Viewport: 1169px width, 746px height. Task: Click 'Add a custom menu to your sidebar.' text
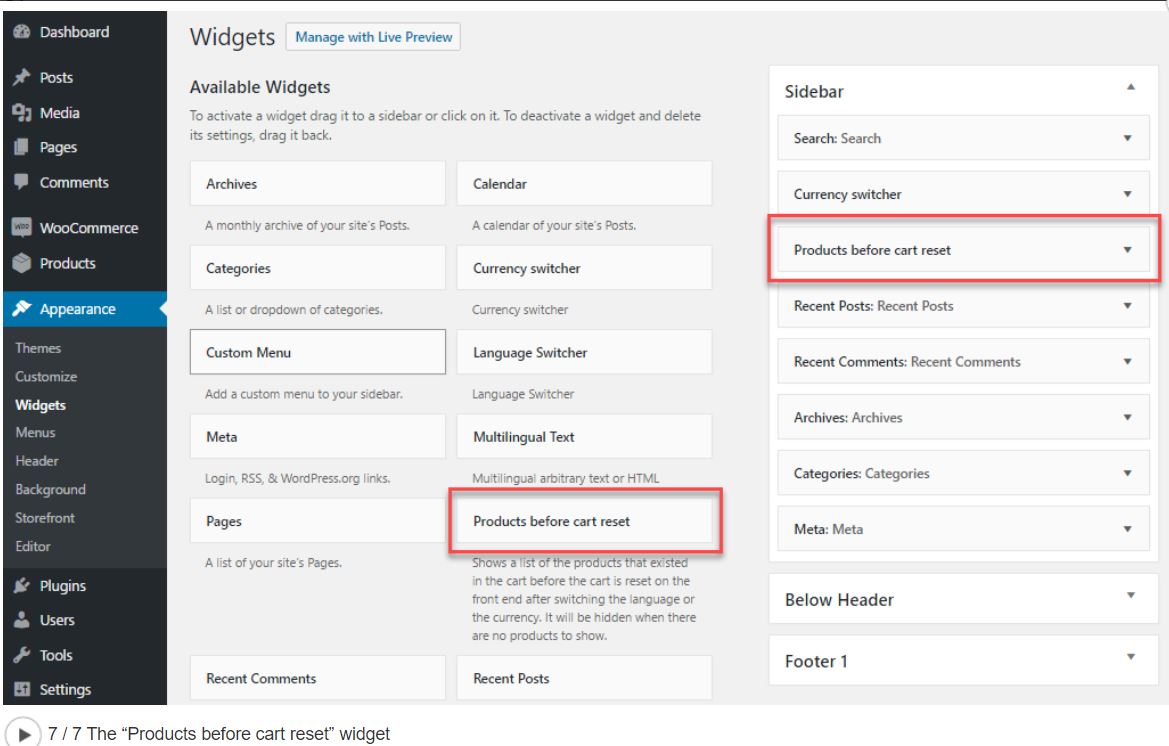(x=303, y=393)
